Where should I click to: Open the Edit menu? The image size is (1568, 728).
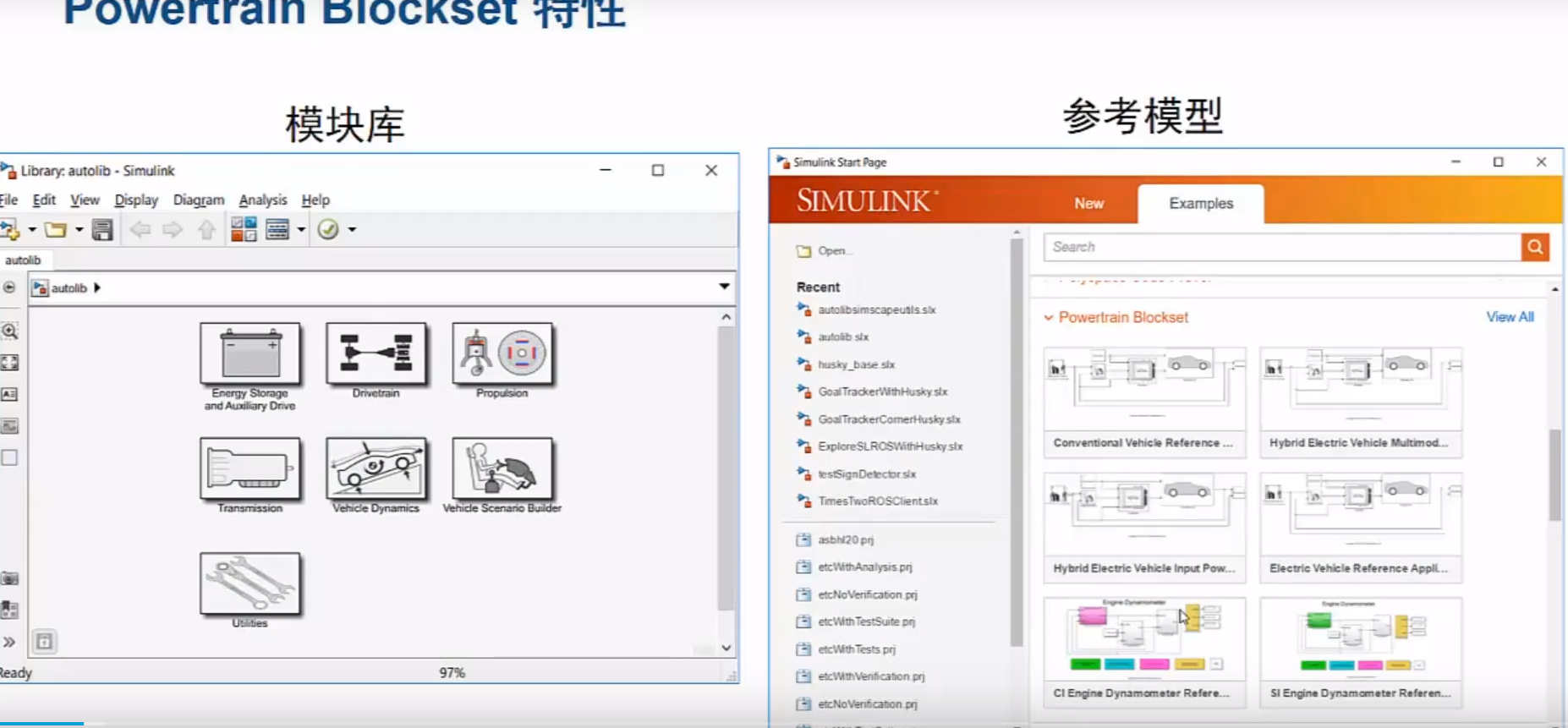coord(44,200)
